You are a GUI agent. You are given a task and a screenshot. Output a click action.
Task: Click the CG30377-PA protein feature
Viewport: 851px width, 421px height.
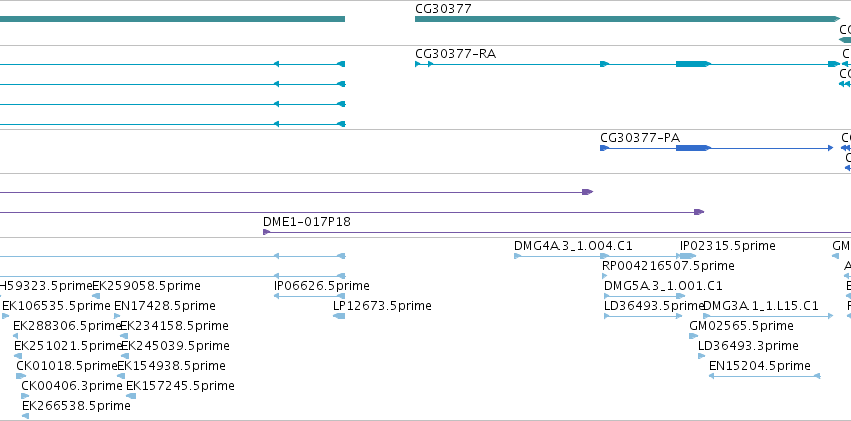coord(716,148)
